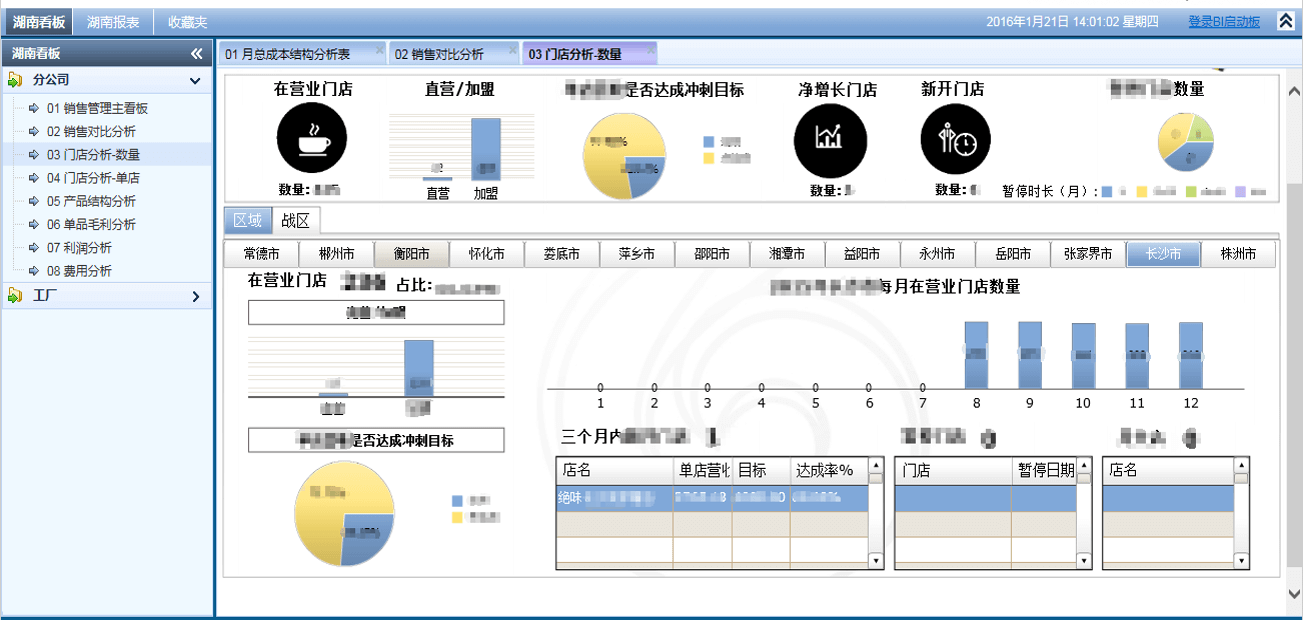Screen dimensions: 1303x620
Task: Close the 01 月总成本结构分析表 tab
Action: pyautogui.click(x=379, y=49)
